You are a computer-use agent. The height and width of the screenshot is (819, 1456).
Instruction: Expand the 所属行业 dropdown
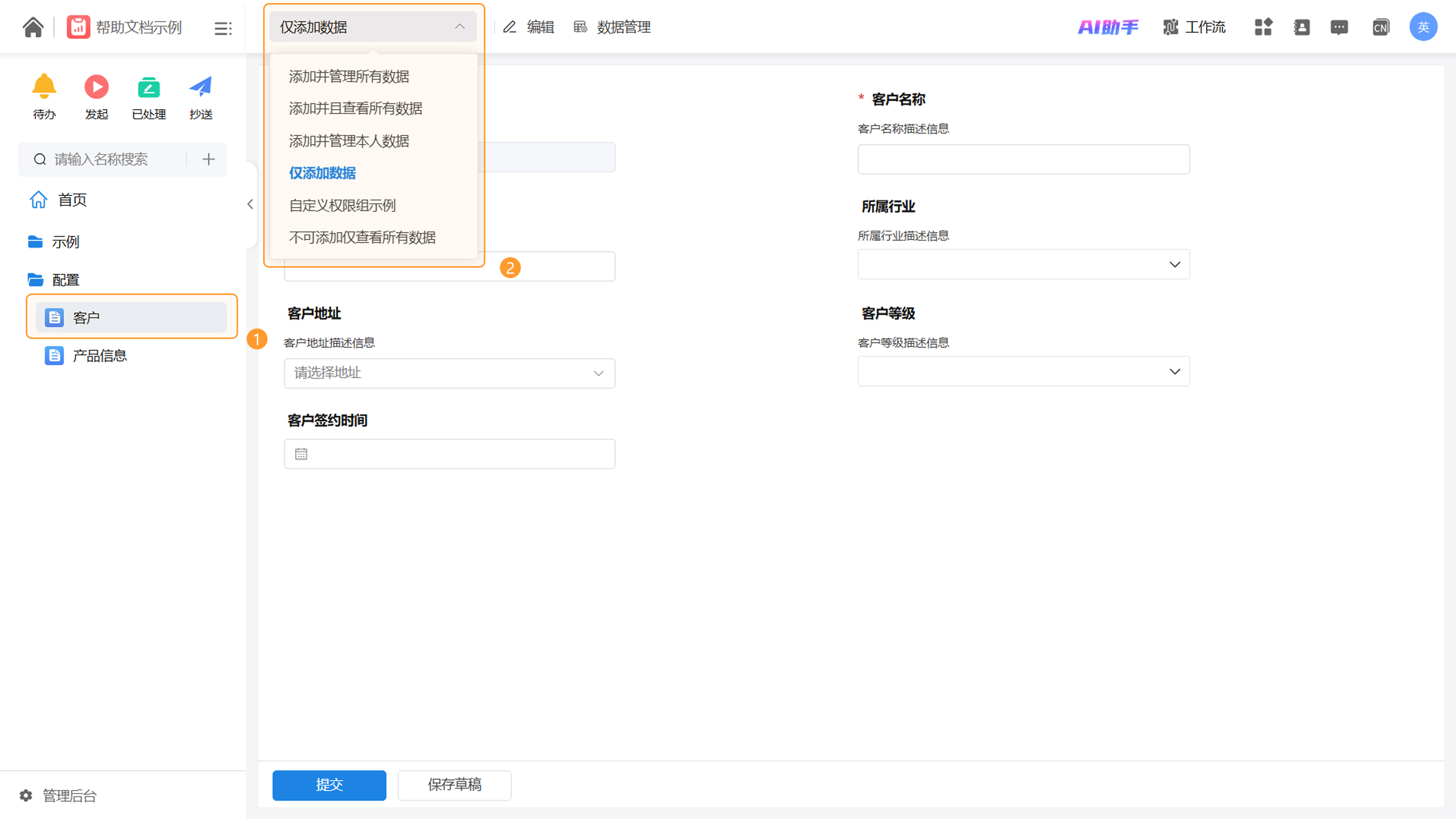(1023, 265)
